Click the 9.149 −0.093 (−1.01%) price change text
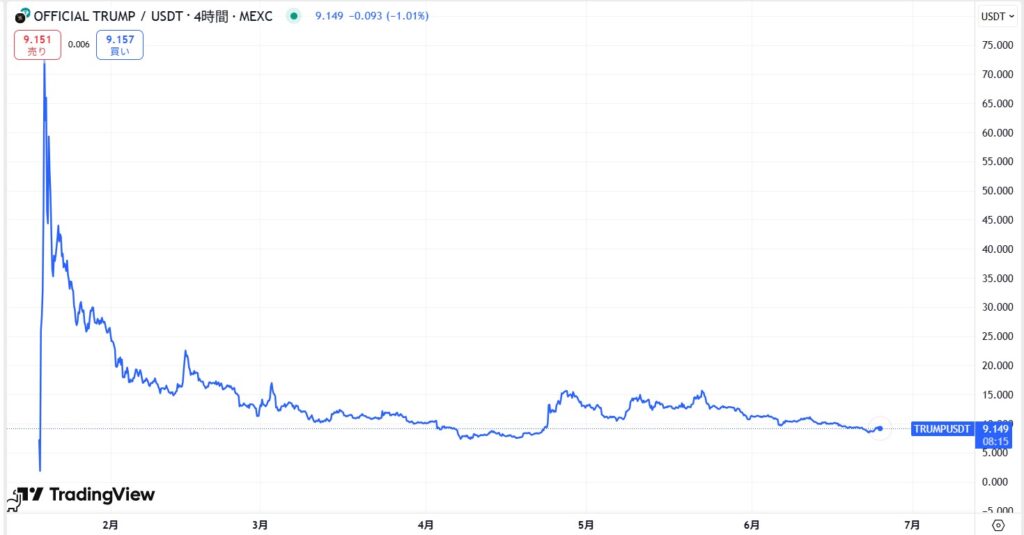The image size is (1024, 535). point(372,16)
